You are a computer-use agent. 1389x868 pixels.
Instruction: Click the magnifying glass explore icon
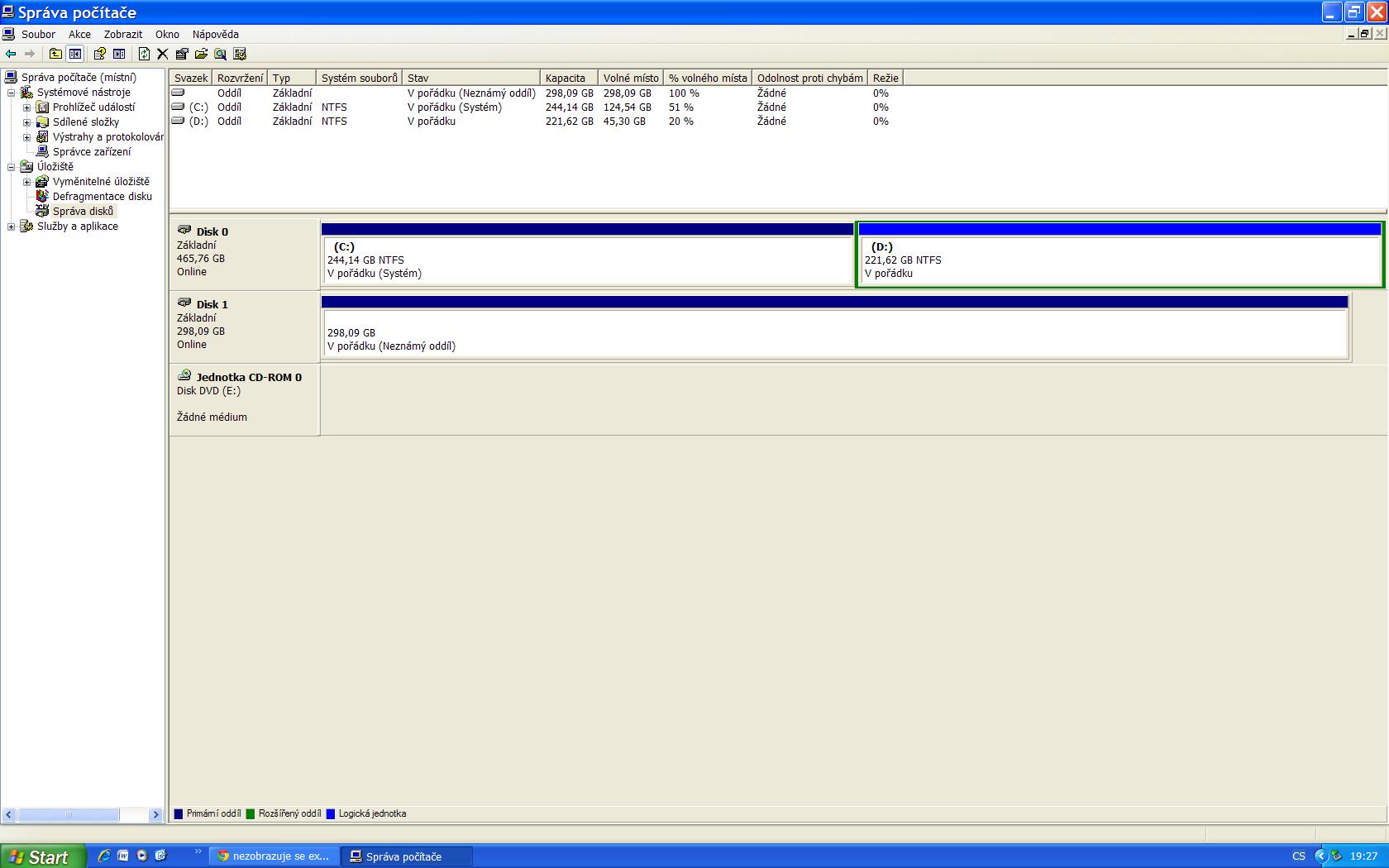[x=220, y=54]
